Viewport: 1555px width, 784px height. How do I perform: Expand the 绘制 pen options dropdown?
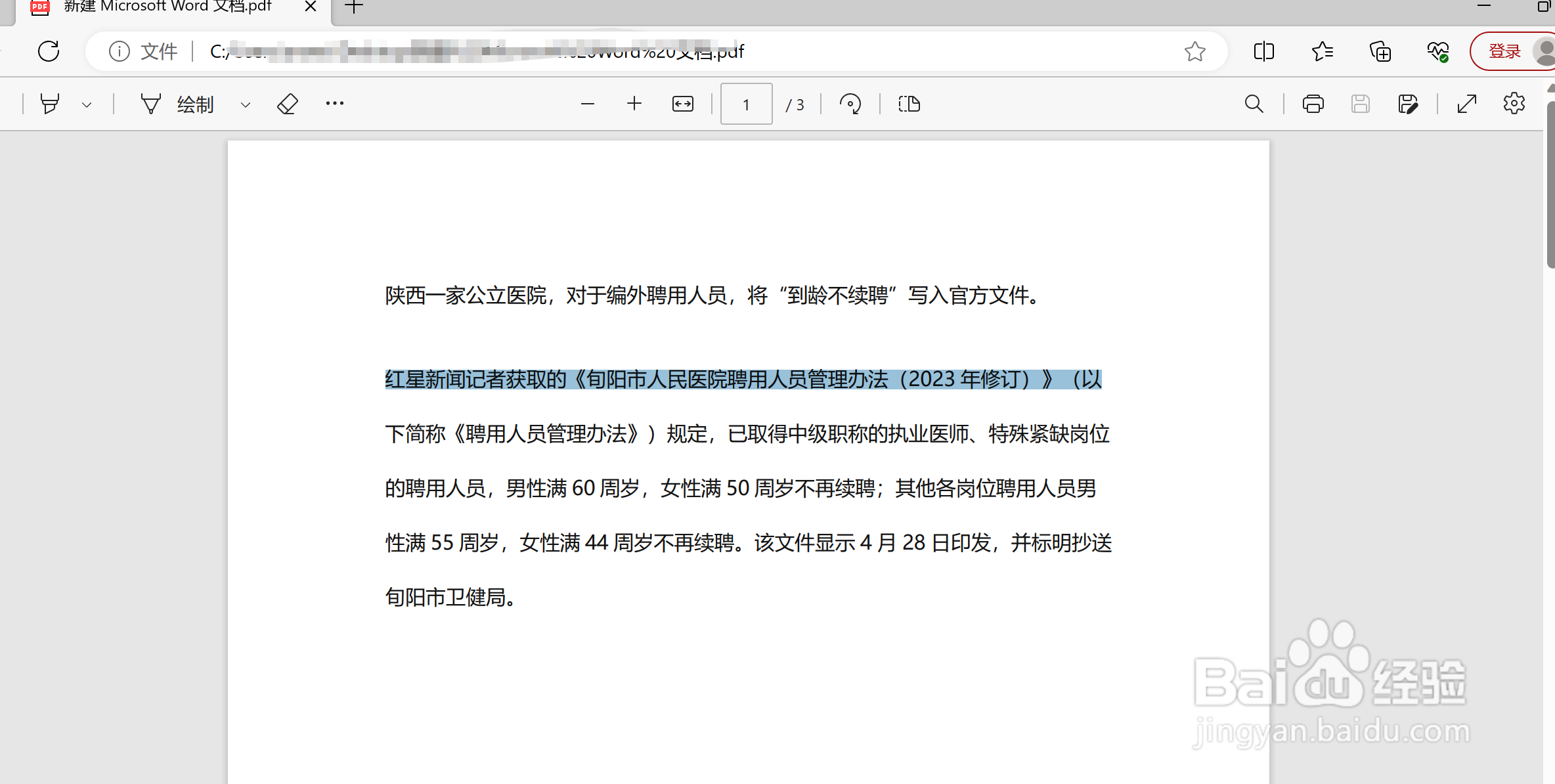point(245,103)
